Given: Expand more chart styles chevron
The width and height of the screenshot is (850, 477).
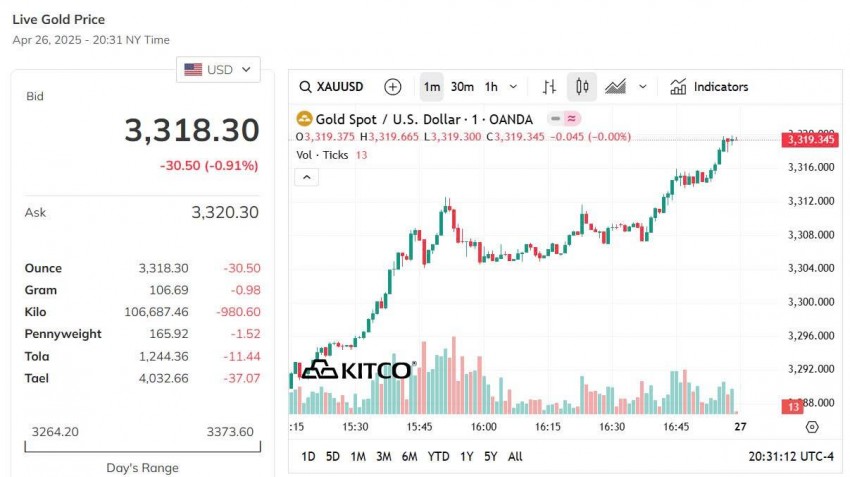Looking at the screenshot, I should [x=642, y=87].
